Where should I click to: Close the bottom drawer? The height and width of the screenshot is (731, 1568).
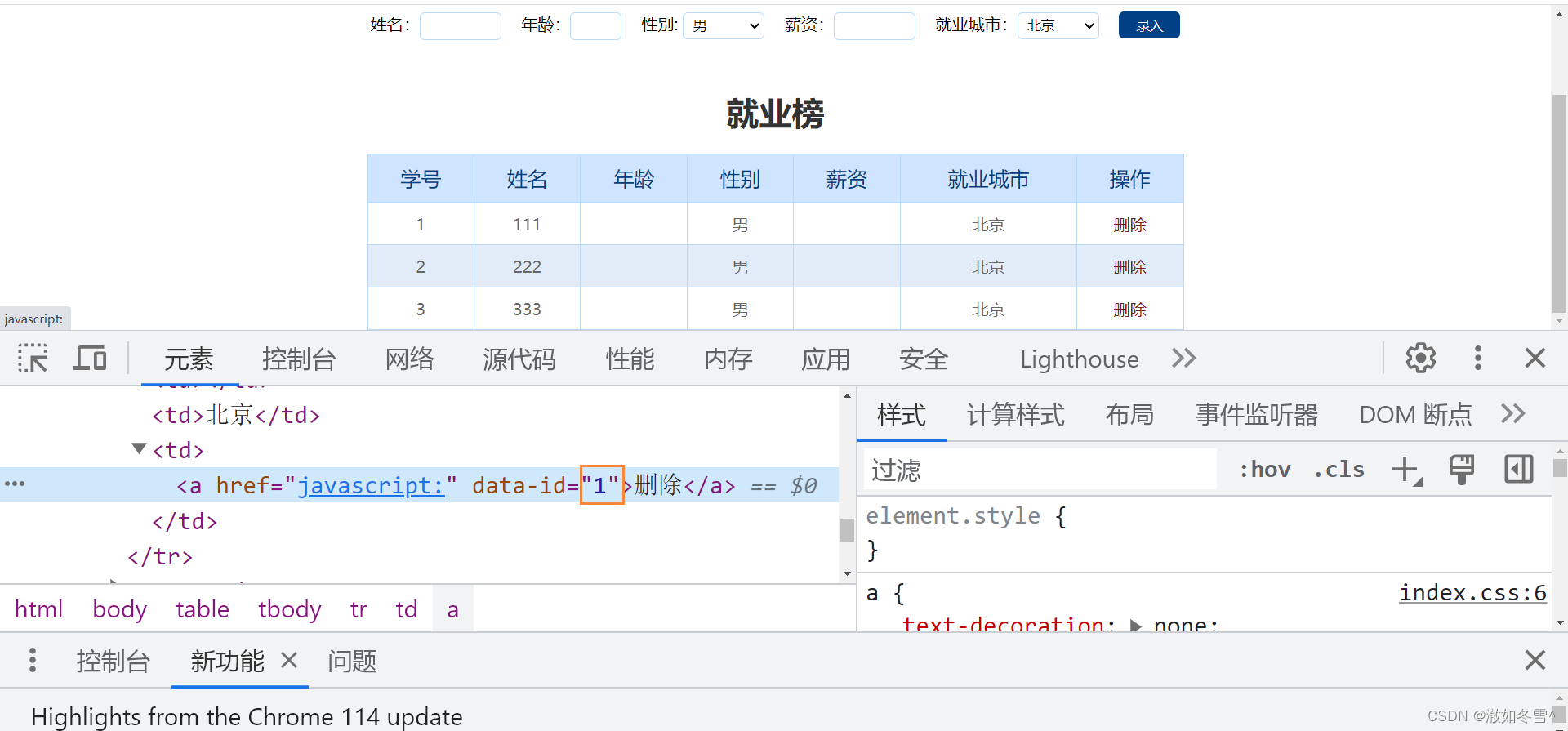[1535, 660]
